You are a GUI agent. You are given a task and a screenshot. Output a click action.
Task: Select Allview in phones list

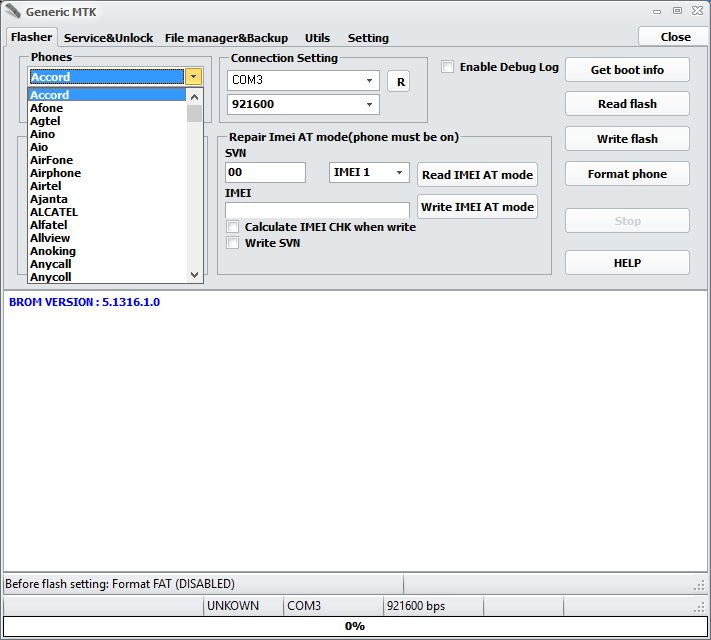click(x=107, y=238)
